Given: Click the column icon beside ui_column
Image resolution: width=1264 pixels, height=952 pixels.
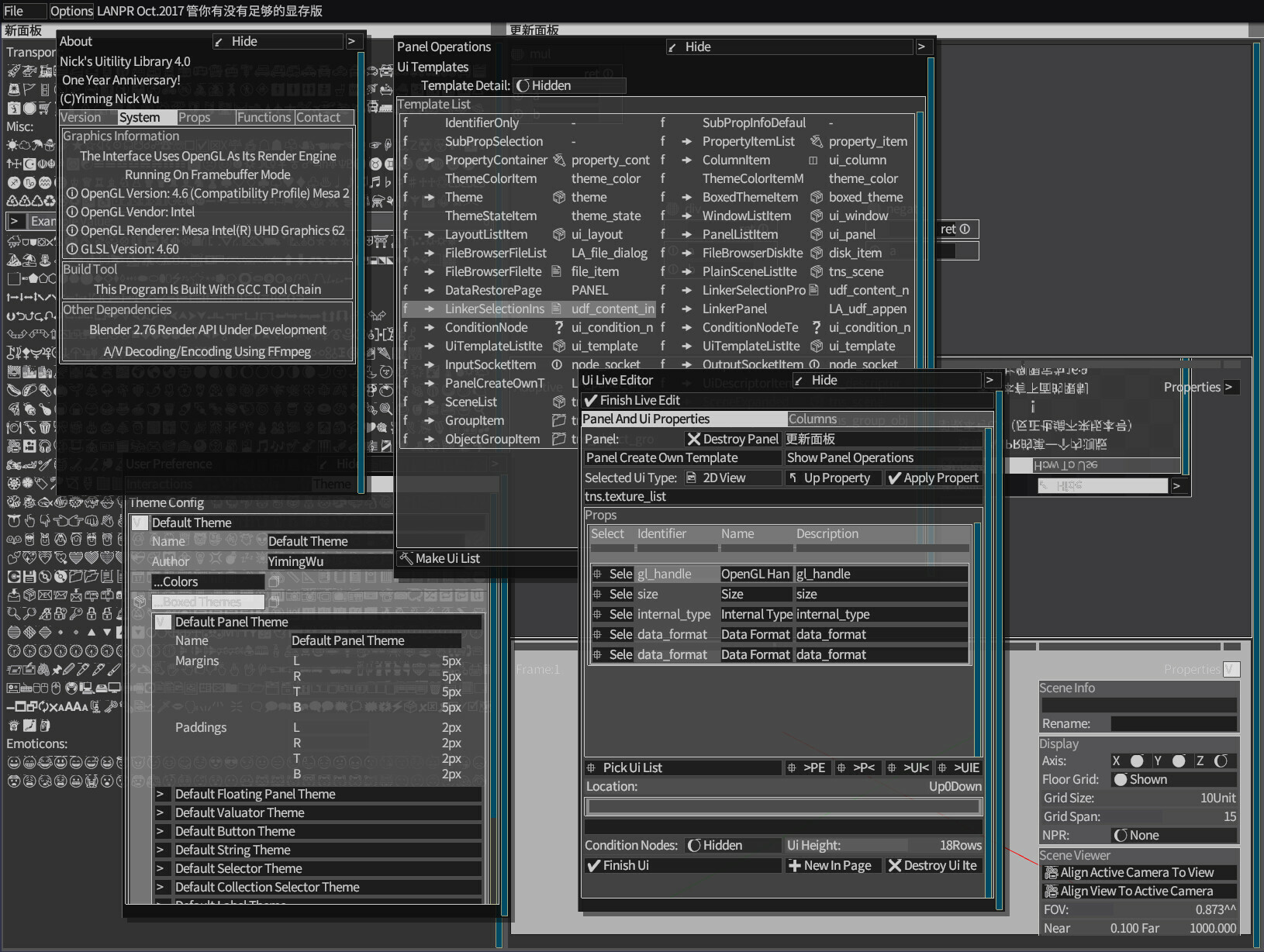Looking at the screenshot, I should [813, 160].
